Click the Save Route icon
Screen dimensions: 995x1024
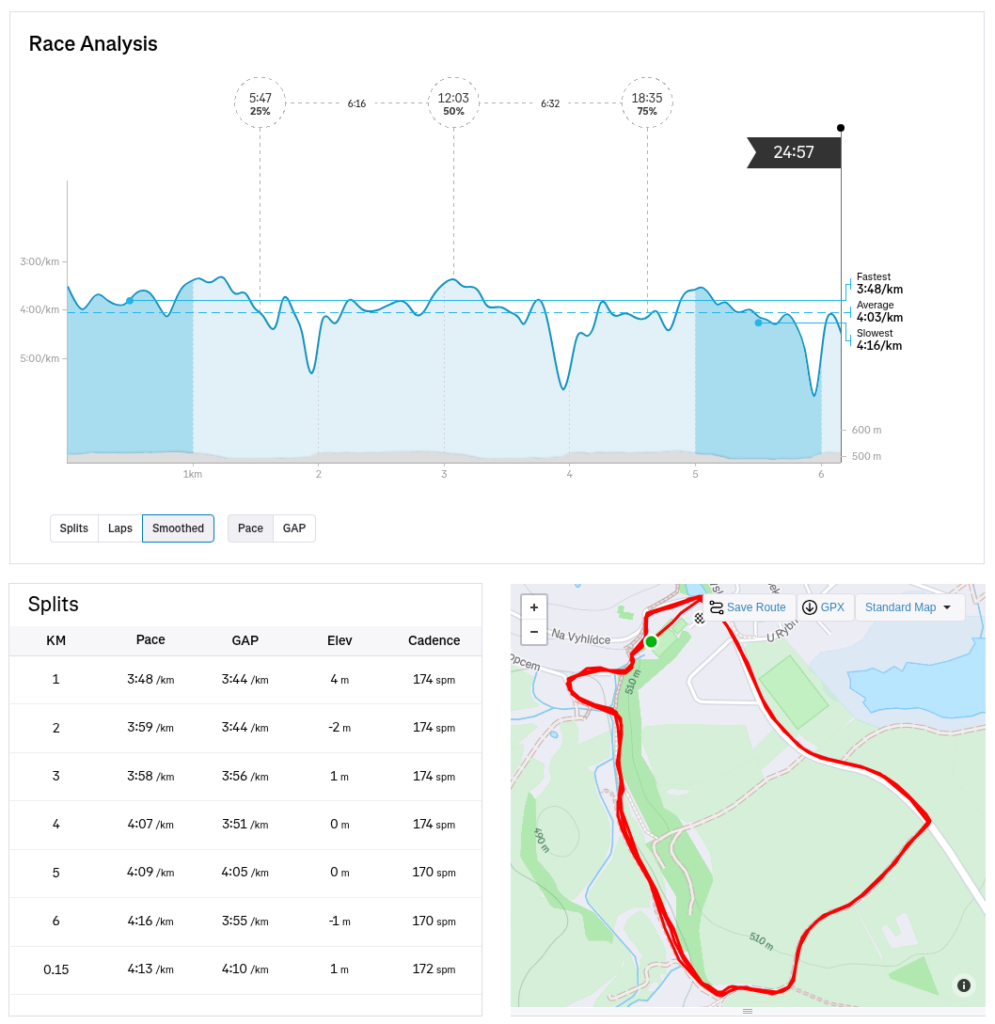pos(716,607)
